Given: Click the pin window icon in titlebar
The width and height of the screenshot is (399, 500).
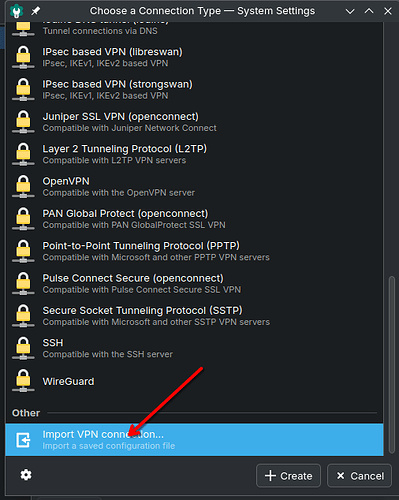Looking at the screenshot, I should click(x=35, y=11).
